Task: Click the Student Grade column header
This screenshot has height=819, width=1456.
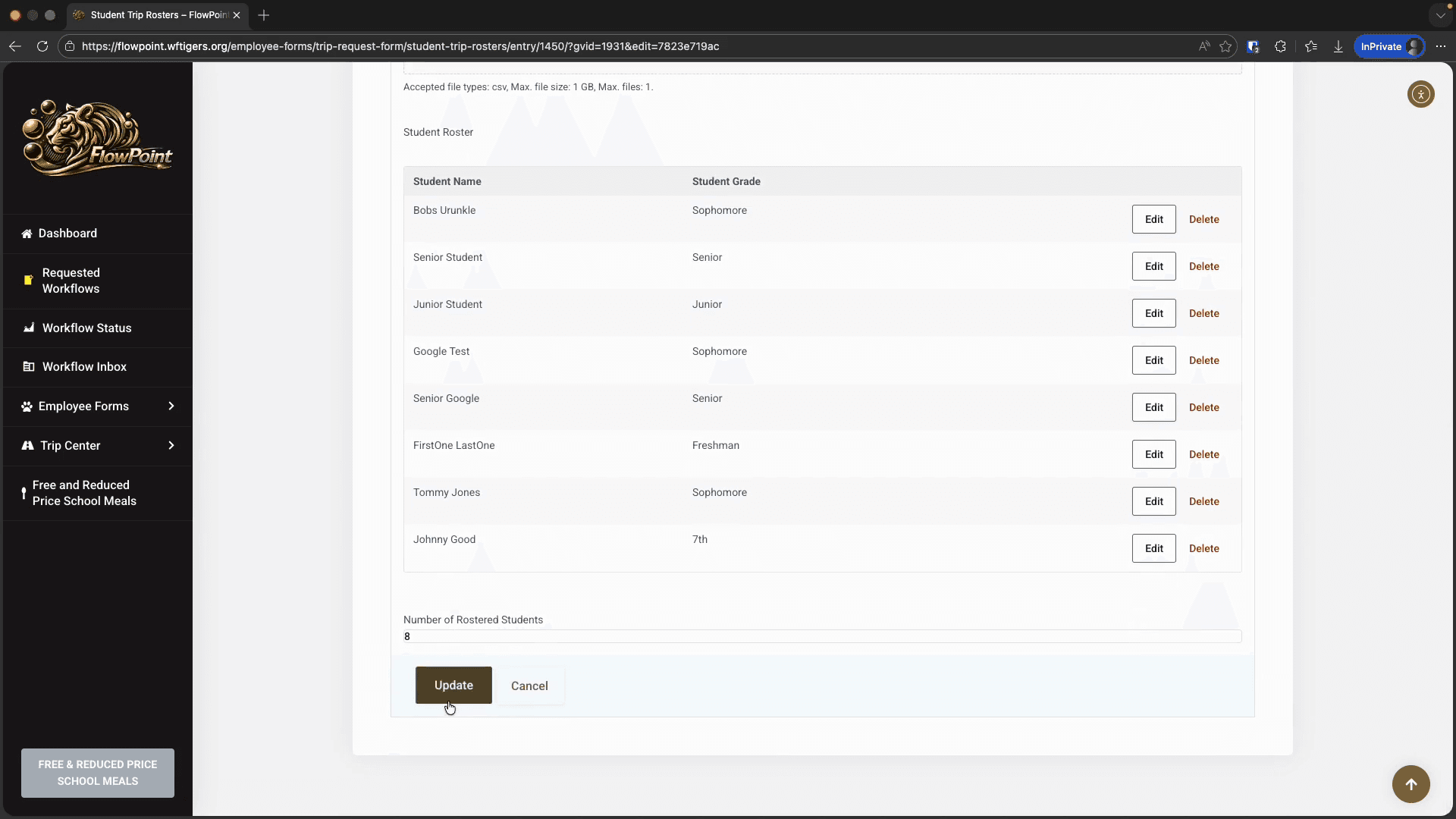Action: [726, 181]
